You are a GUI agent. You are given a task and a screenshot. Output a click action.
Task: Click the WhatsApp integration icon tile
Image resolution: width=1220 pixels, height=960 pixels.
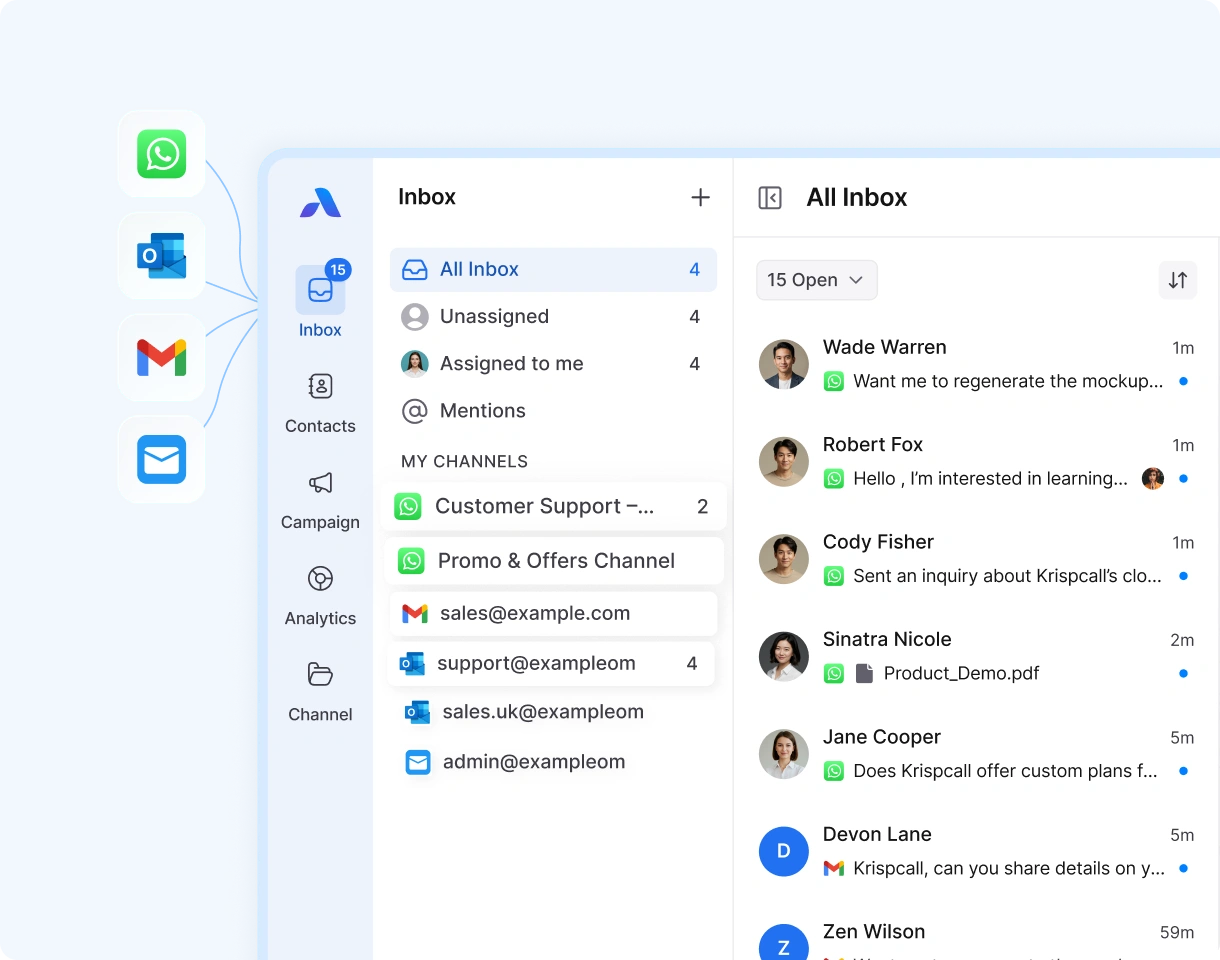[161, 154]
